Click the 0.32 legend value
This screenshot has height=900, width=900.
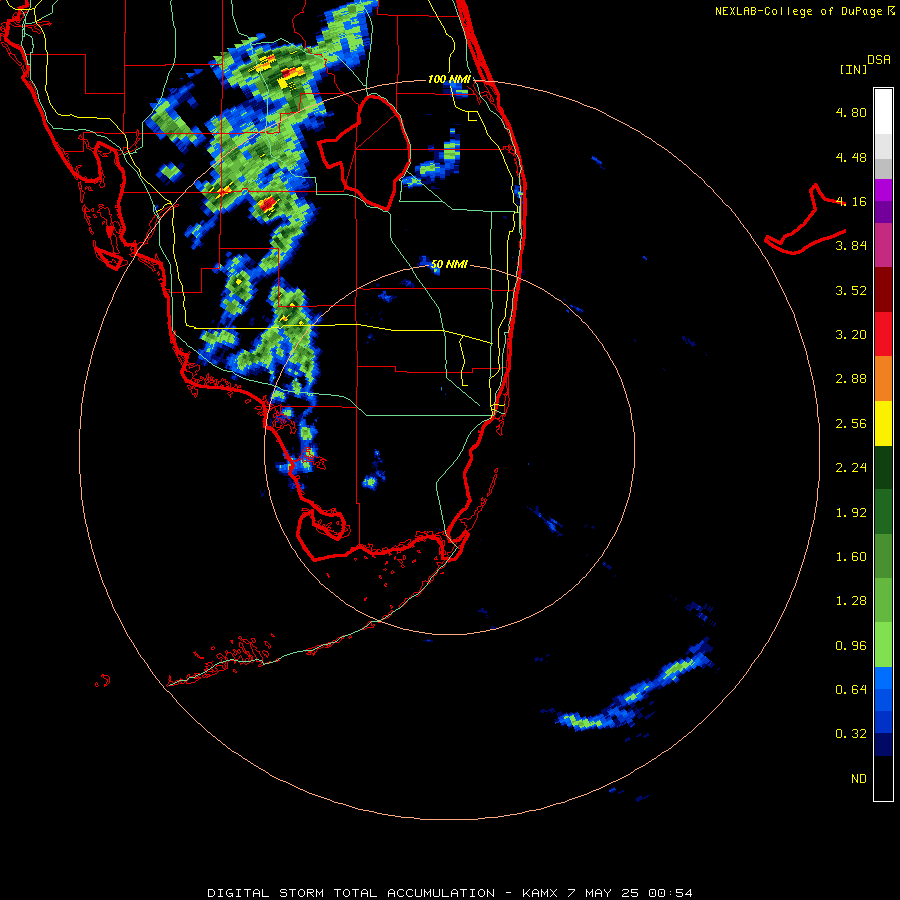click(851, 734)
